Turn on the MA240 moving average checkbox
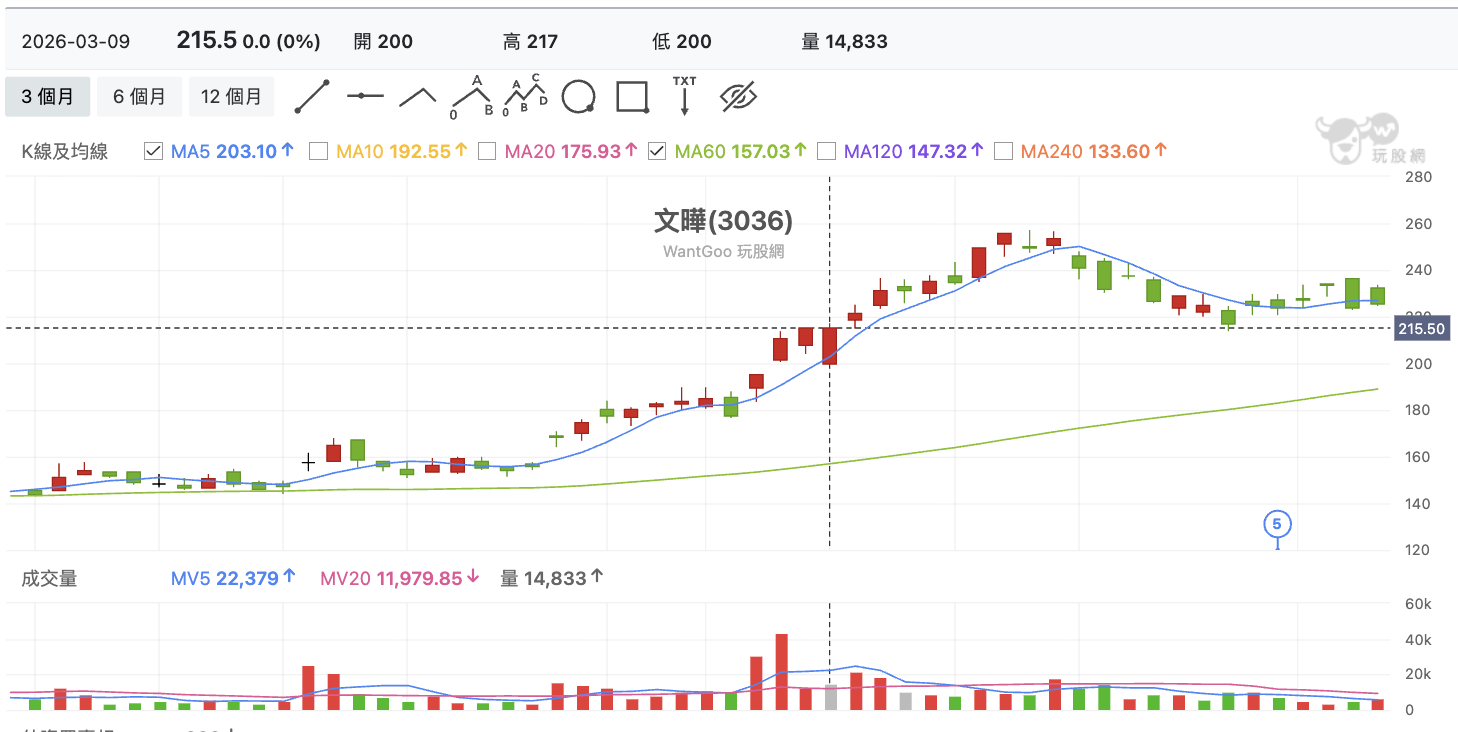 1004,152
